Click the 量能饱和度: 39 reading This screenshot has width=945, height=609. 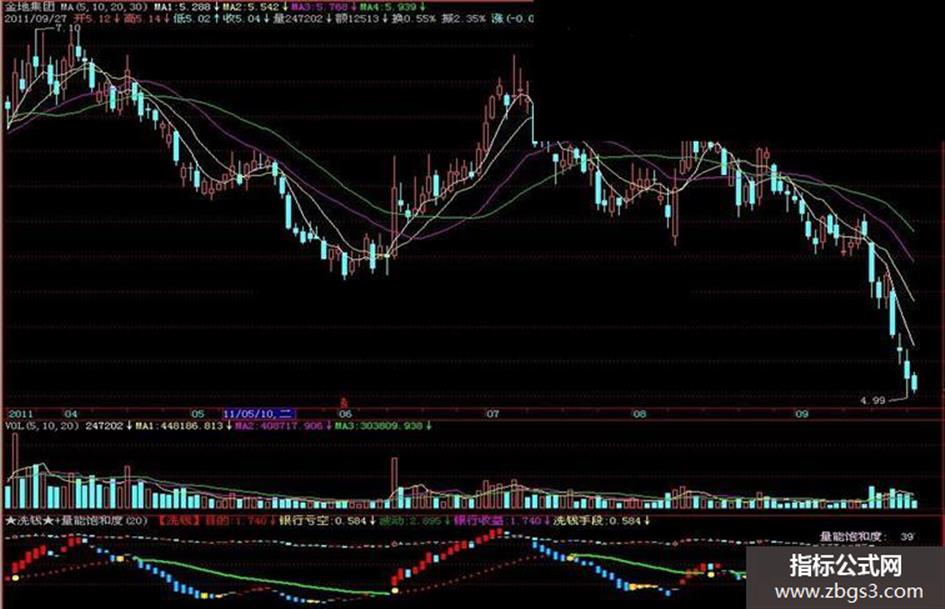868,536
